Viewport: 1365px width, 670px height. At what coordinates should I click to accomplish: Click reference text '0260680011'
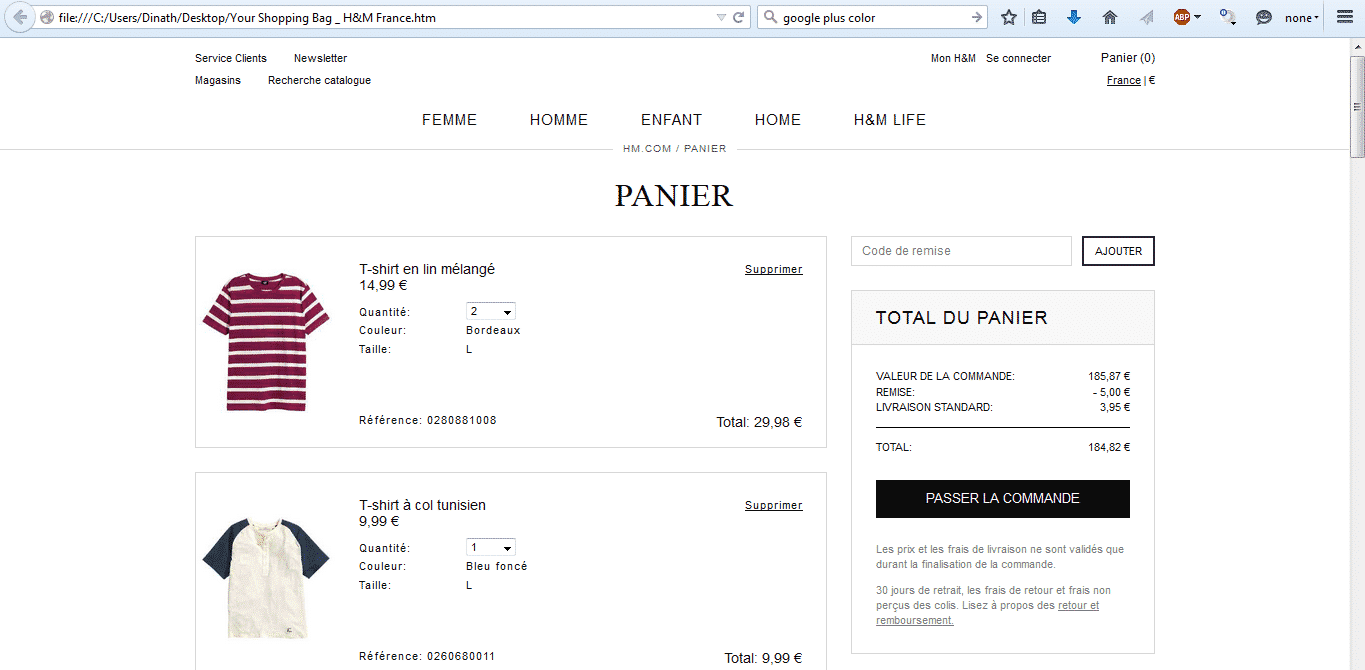[461, 656]
